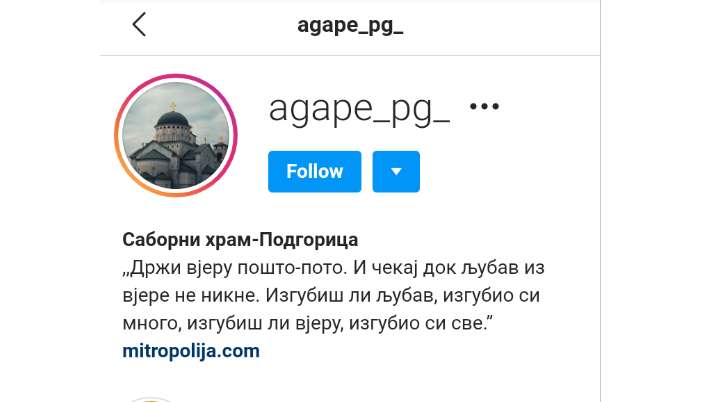
Task: Tap the gradient story ring around the avatar
Action: pyautogui.click(x=176, y=136)
